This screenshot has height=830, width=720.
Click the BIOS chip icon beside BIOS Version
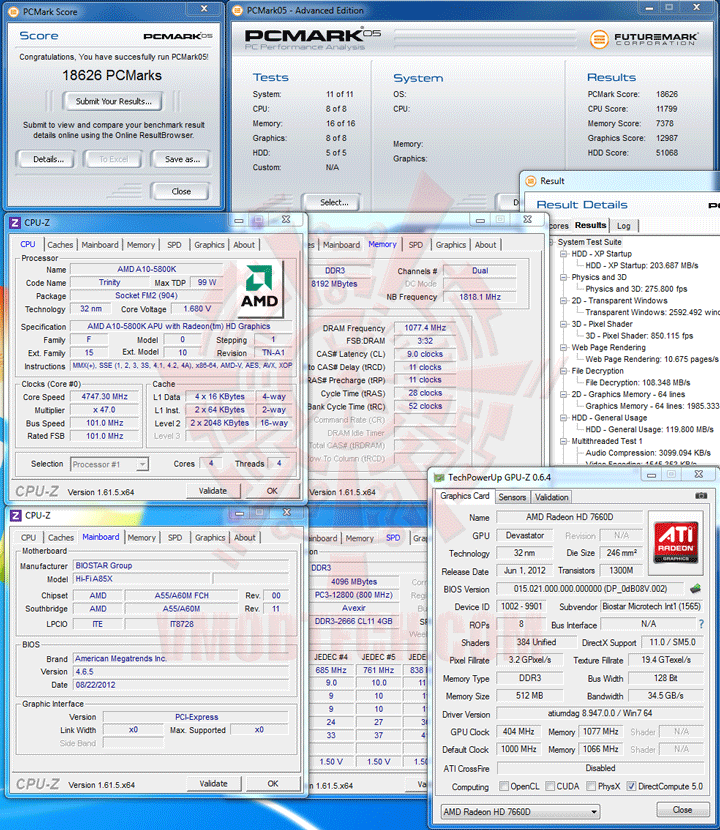tap(696, 589)
